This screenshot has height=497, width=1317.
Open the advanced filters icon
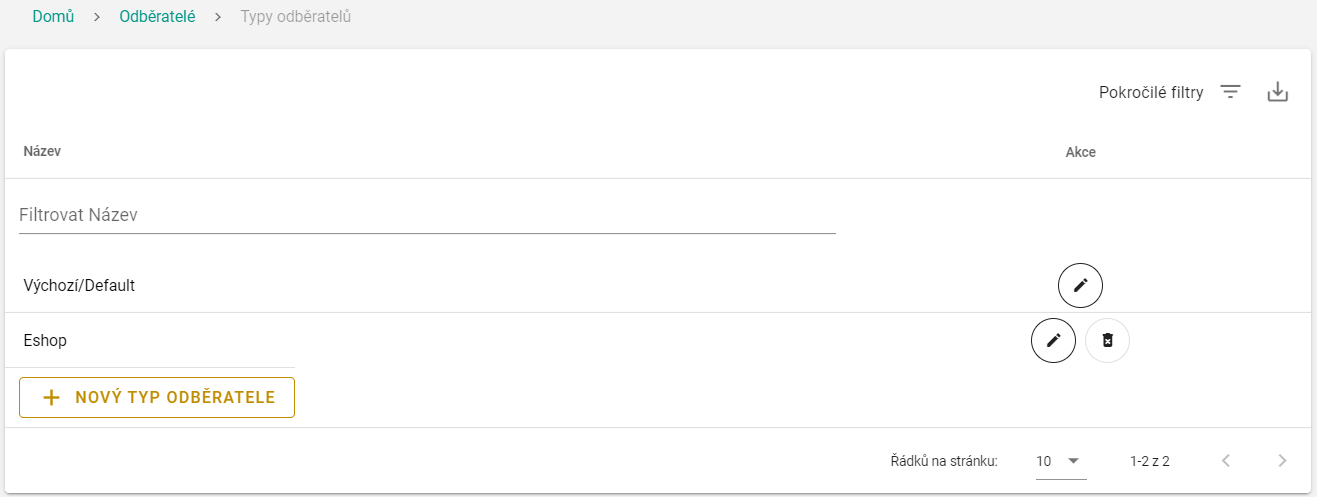1230,92
